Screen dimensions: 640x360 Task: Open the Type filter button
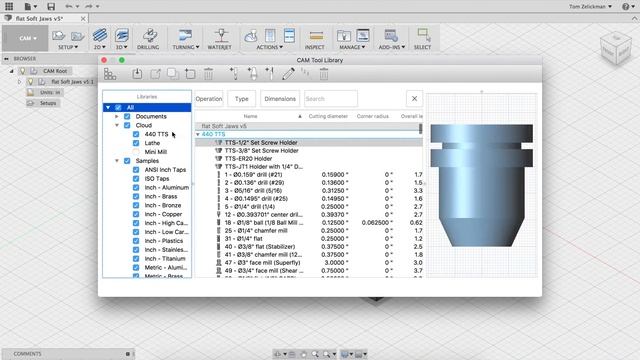coord(242,99)
